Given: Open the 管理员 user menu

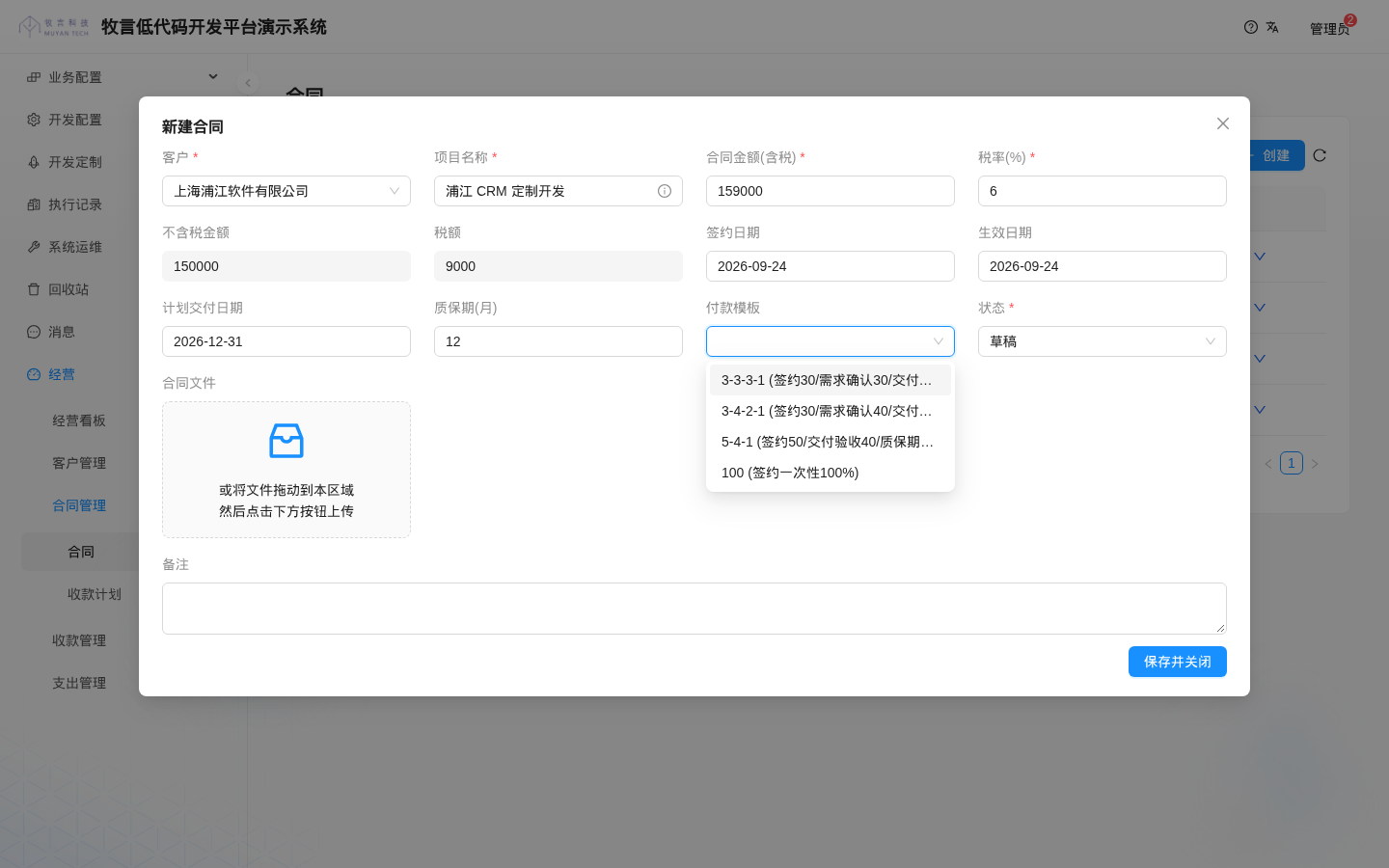Looking at the screenshot, I should 1330,28.
